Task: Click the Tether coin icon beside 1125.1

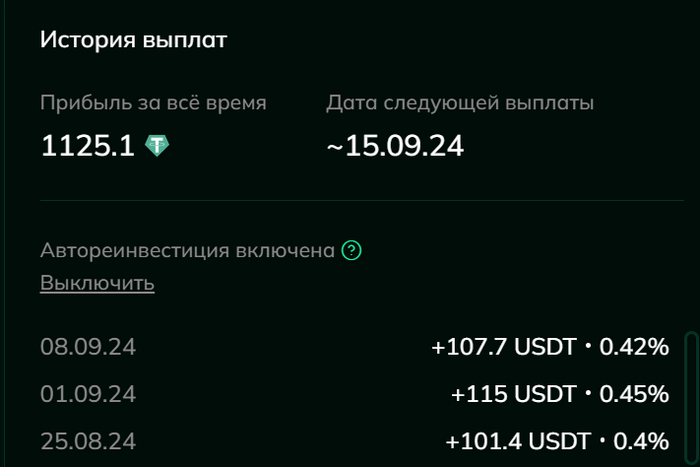Action: (x=158, y=146)
